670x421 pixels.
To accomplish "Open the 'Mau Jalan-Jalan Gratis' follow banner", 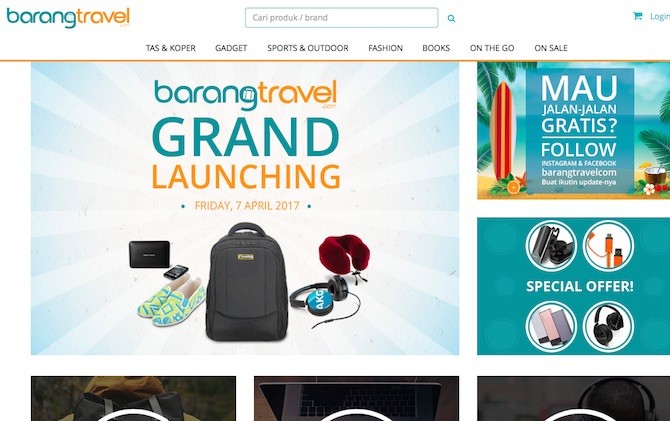I will pos(573,130).
